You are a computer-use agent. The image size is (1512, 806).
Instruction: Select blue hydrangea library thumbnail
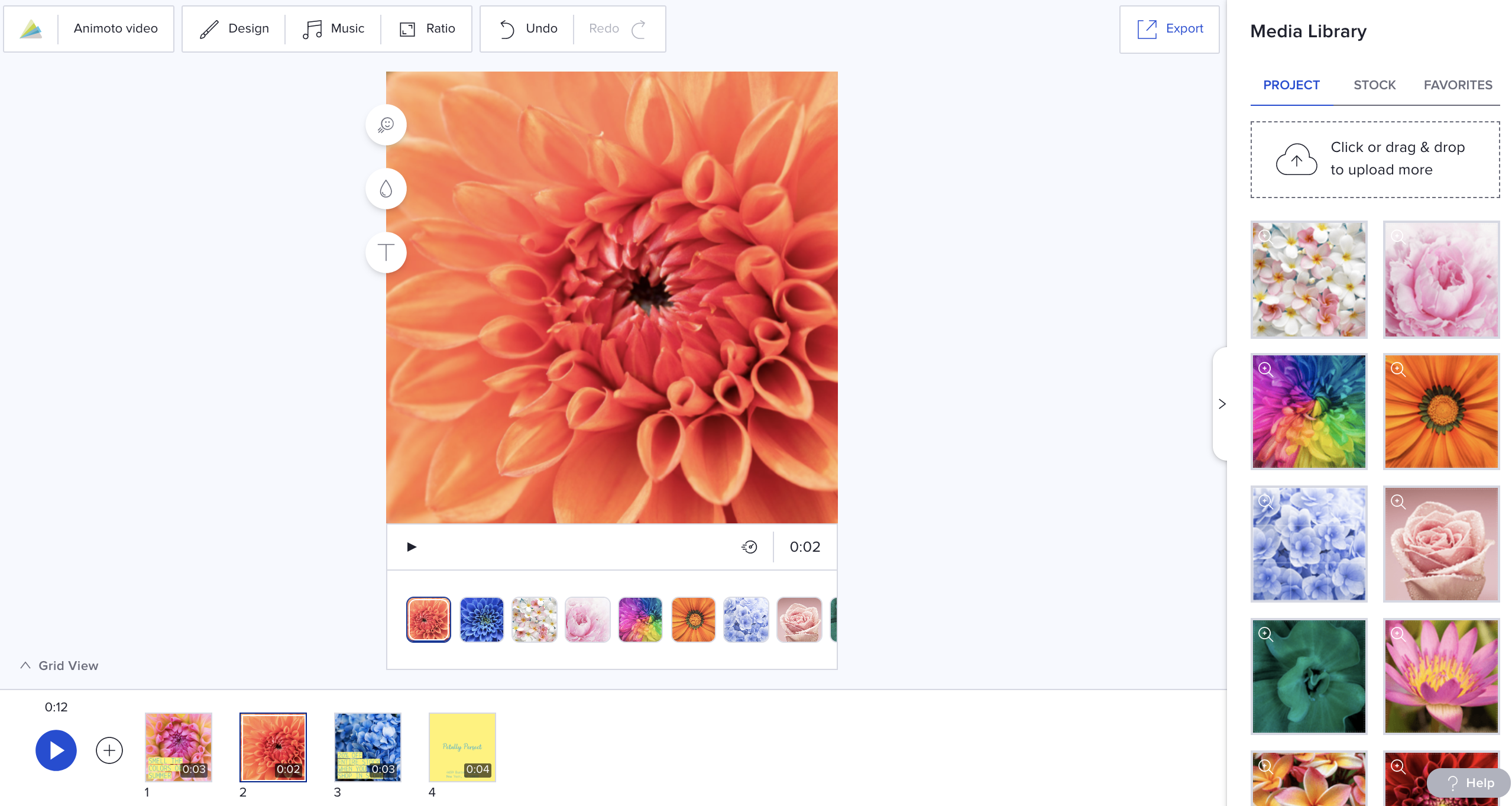(1309, 545)
